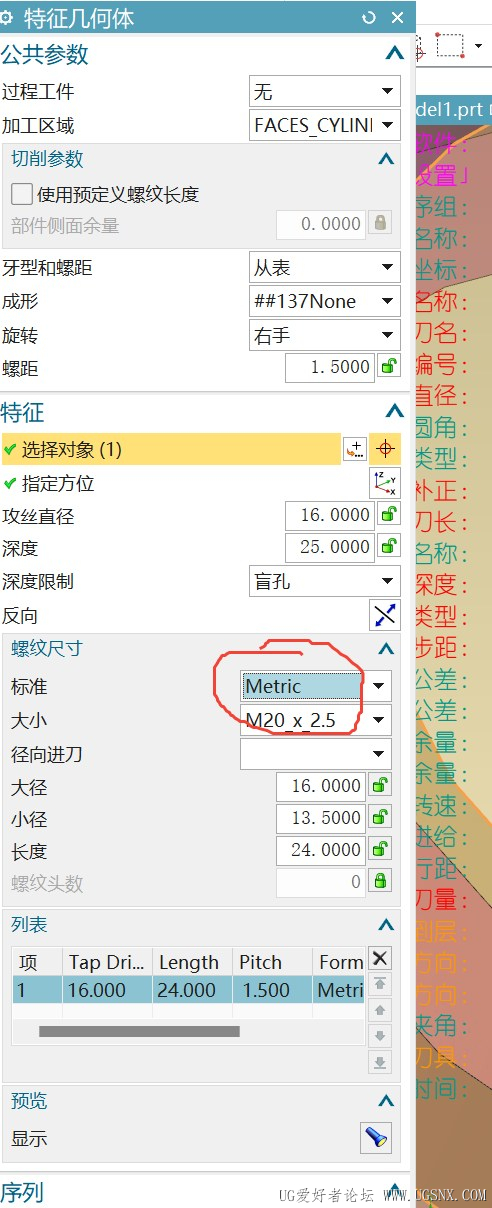Select list row 1 with 16.000 tap drill
This screenshot has height=1208, width=492.
click(188, 990)
